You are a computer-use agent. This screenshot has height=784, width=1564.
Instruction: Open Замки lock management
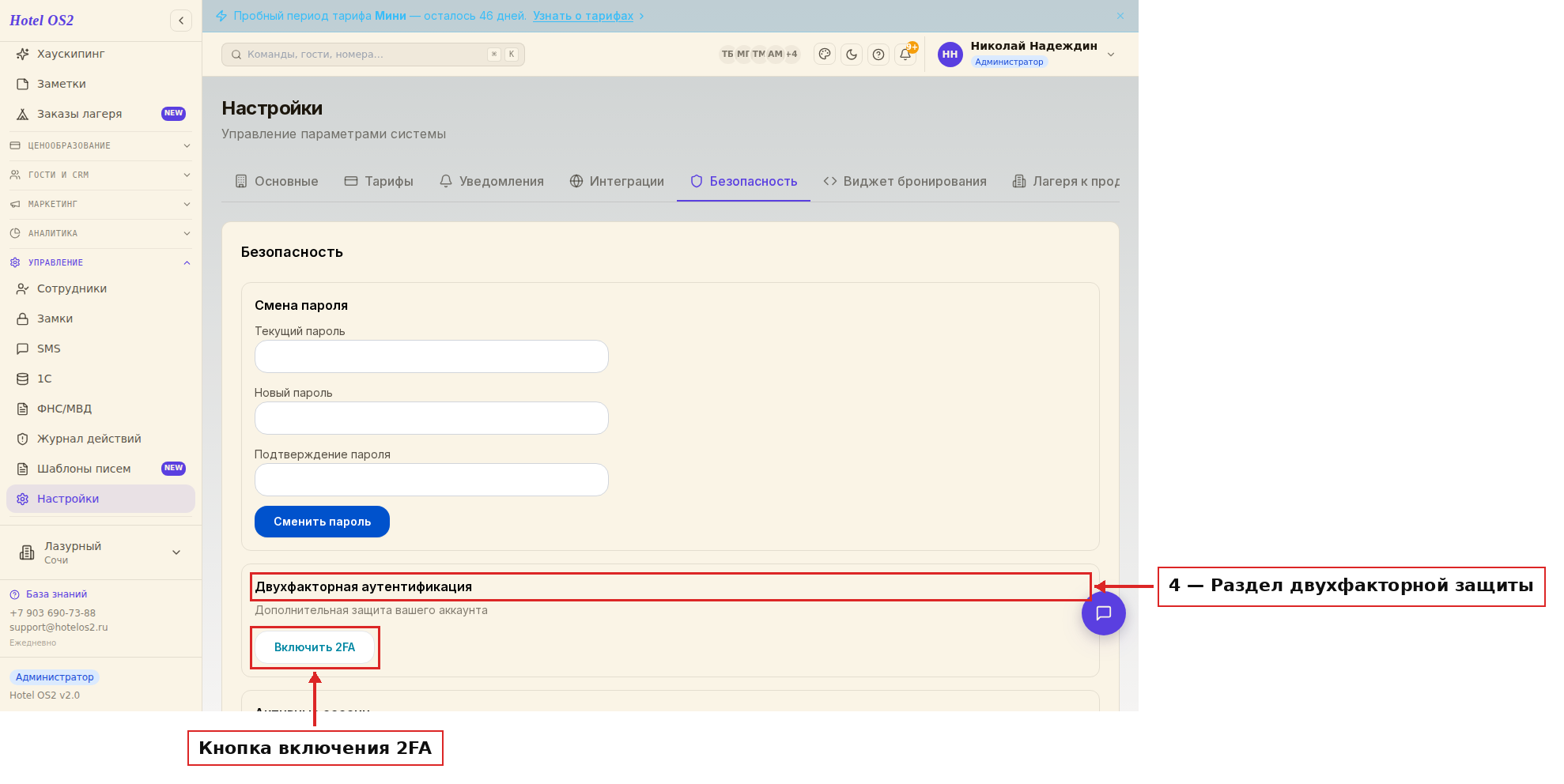pos(100,318)
